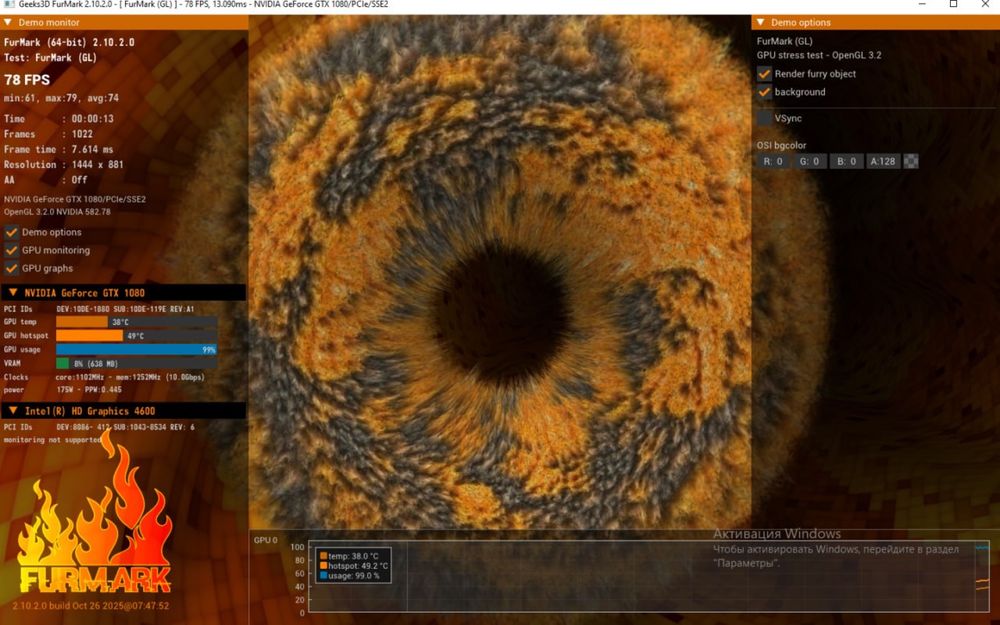Viewport: 1000px width, 625px height.
Task: Click the build version text under the FurMark logo
Action: (x=91, y=606)
